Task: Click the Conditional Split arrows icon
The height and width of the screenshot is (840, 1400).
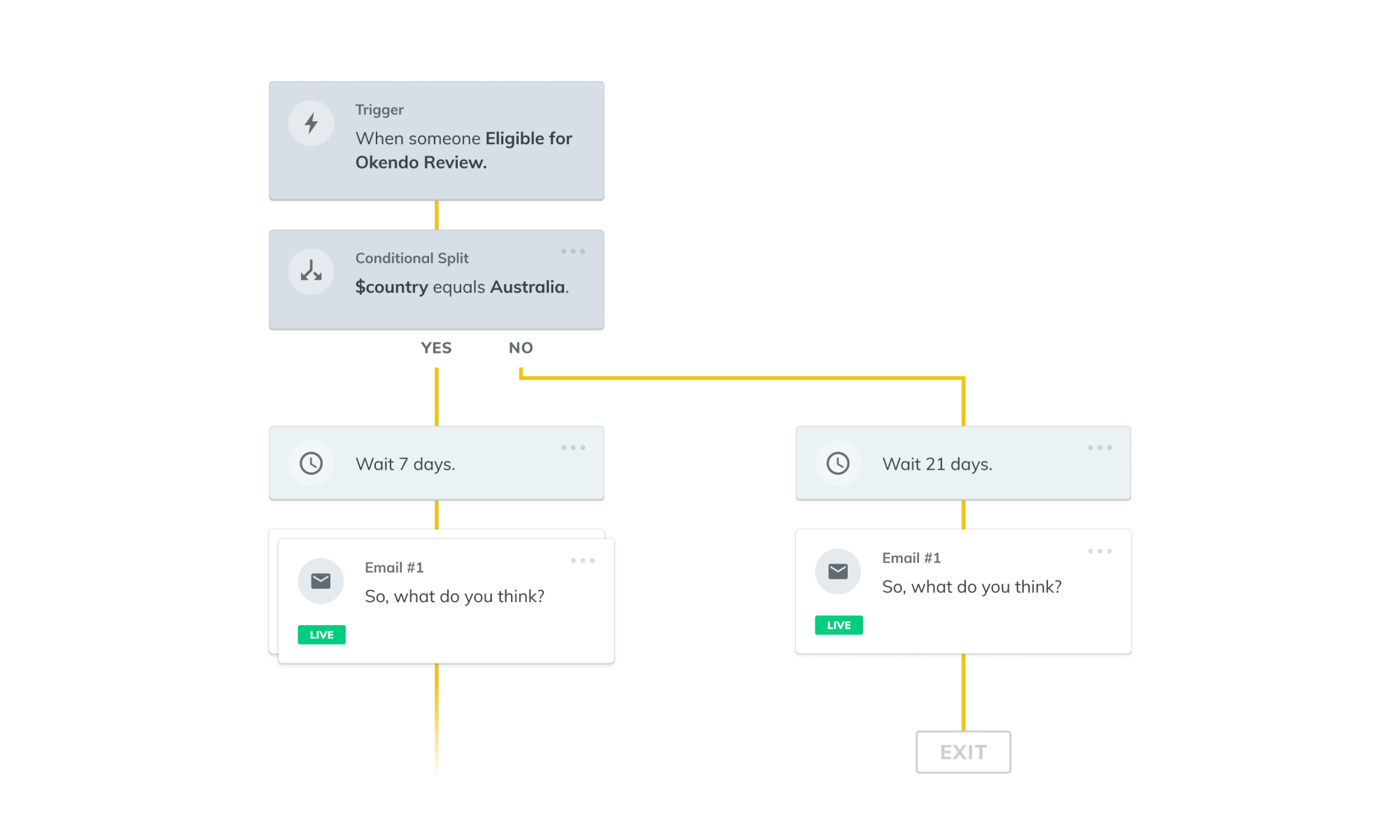Action: 311,272
